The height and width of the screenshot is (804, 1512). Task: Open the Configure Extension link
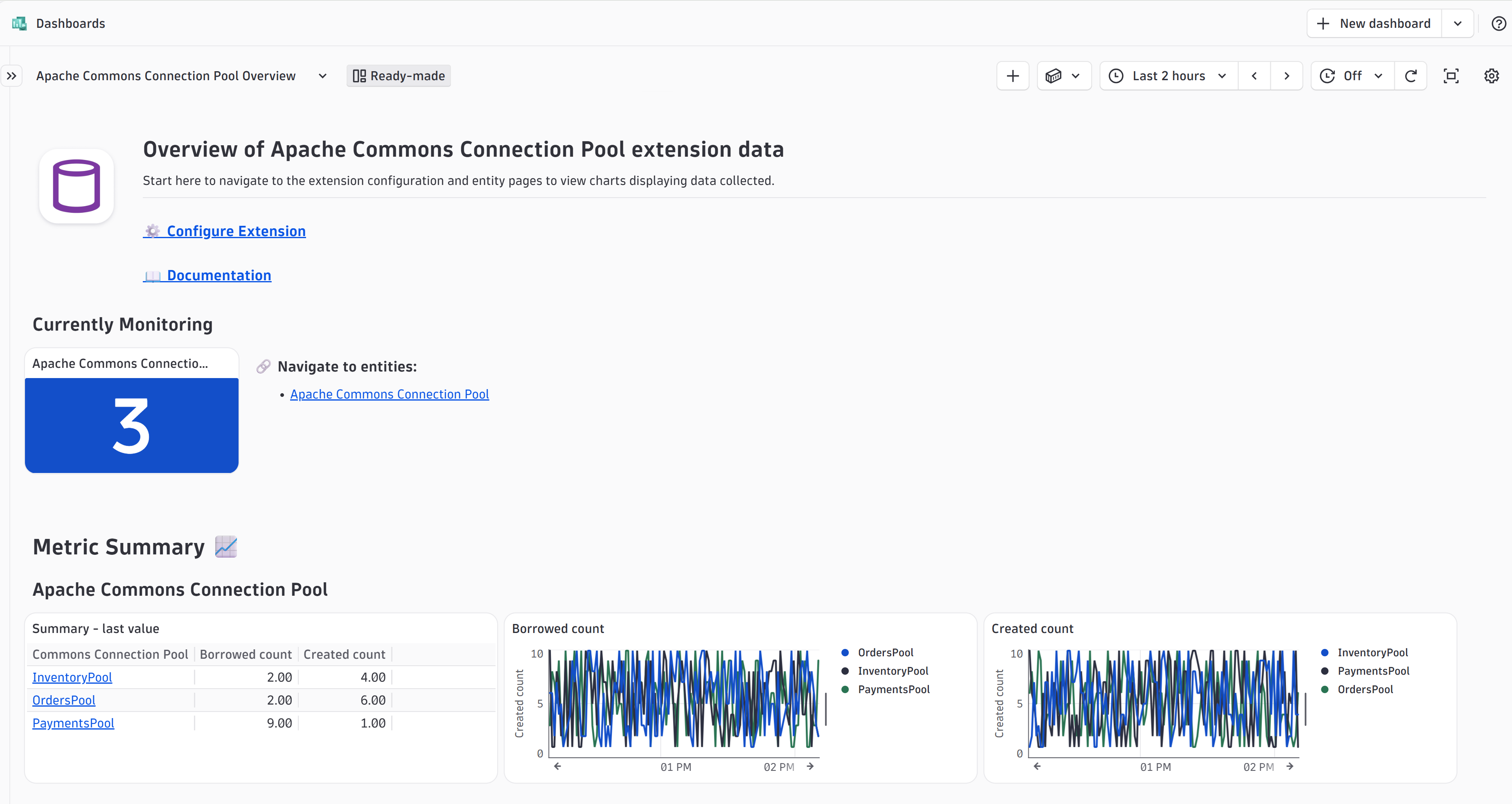click(x=224, y=231)
